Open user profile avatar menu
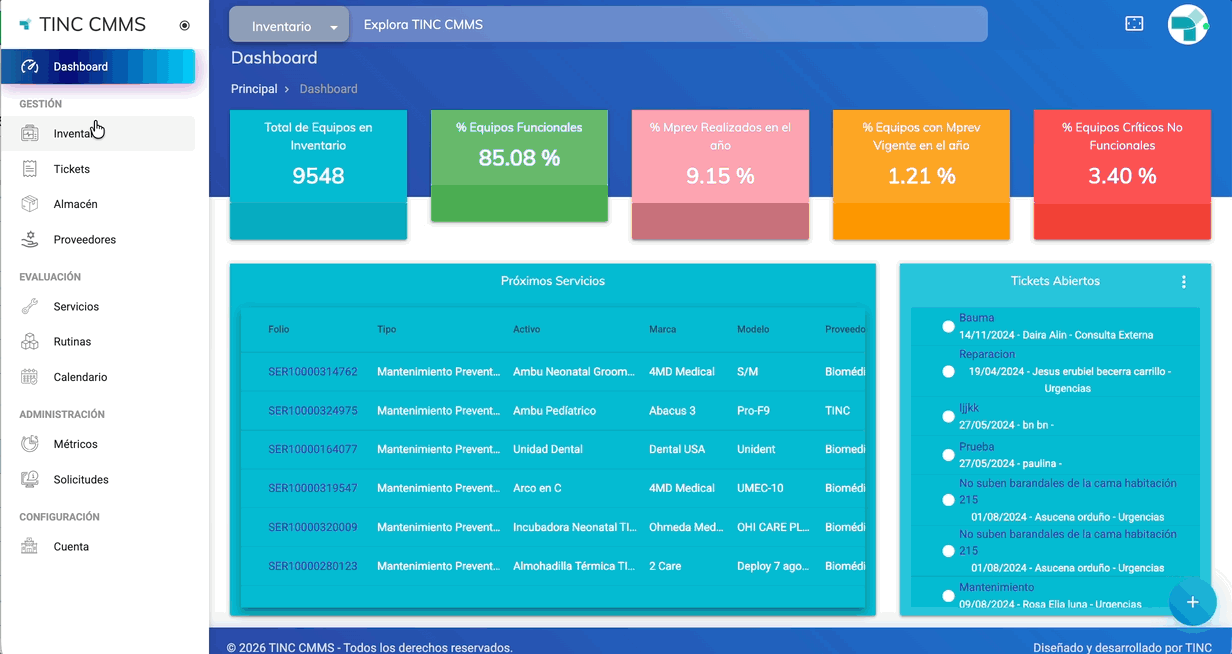The width and height of the screenshot is (1232, 654). point(1188,24)
